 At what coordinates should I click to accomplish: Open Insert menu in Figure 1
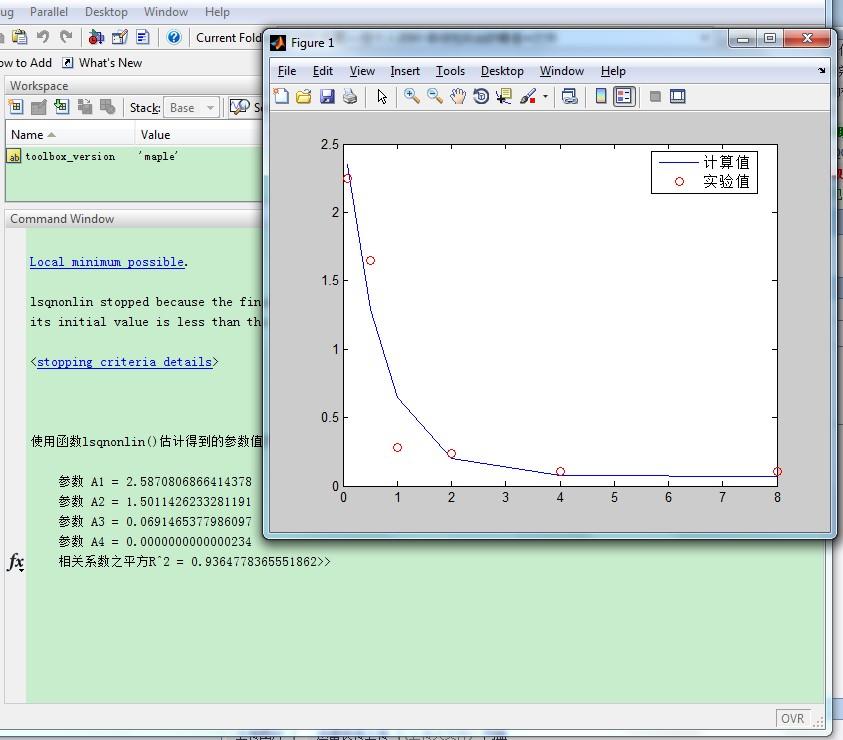tap(405, 71)
